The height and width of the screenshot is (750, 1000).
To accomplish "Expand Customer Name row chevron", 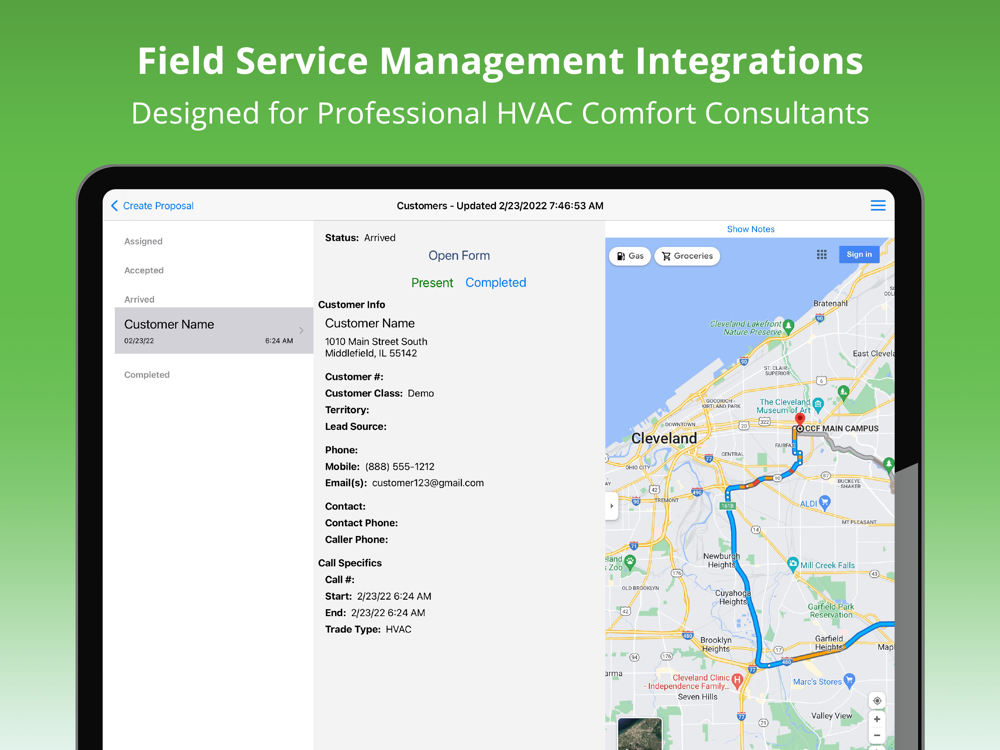I will coord(301,330).
